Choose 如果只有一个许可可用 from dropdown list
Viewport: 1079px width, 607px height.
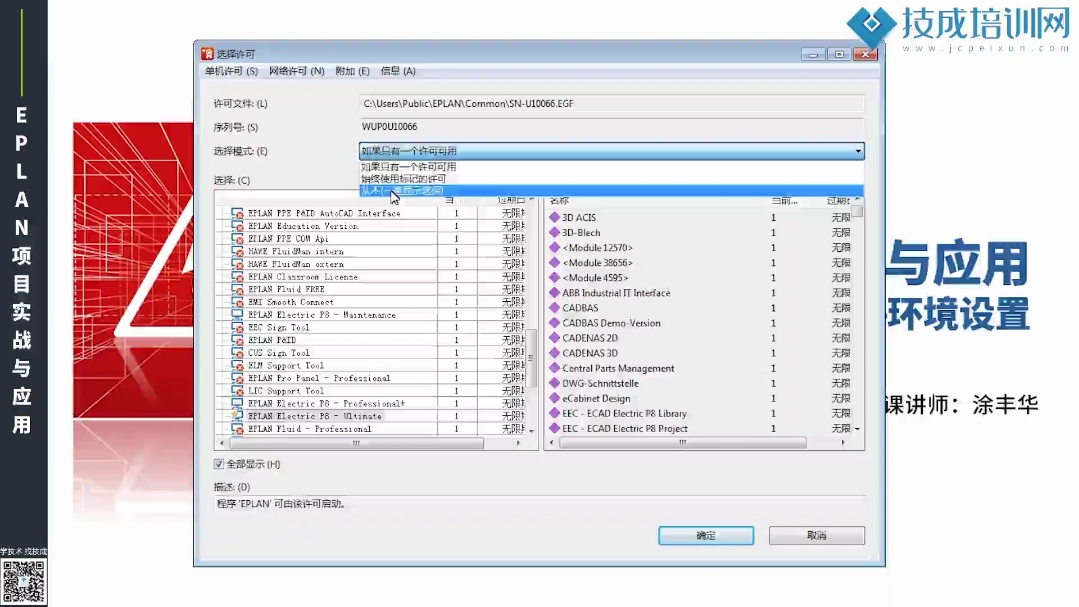click(x=408, y=167)
